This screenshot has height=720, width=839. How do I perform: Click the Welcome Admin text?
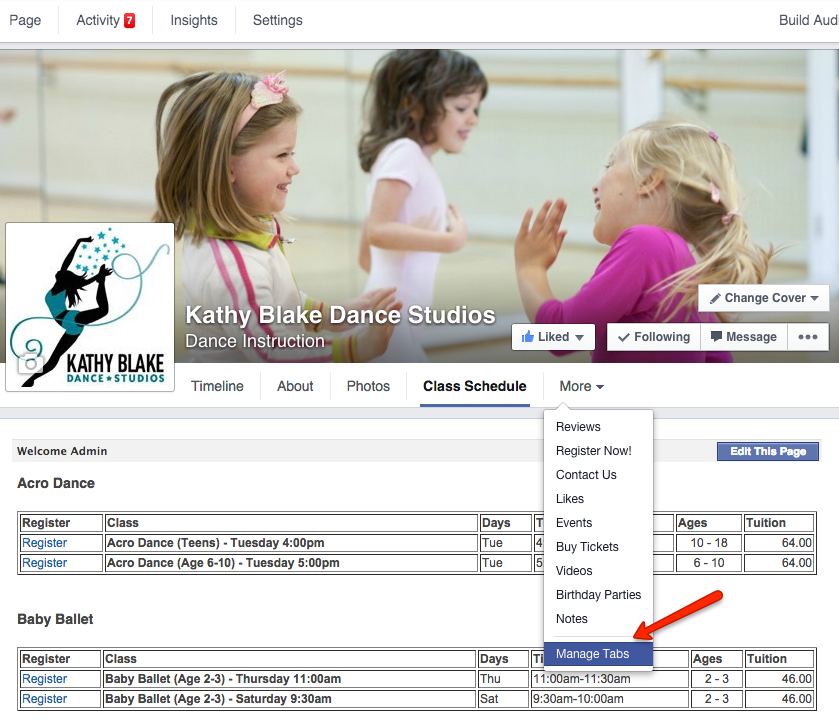tap(62, 451)
